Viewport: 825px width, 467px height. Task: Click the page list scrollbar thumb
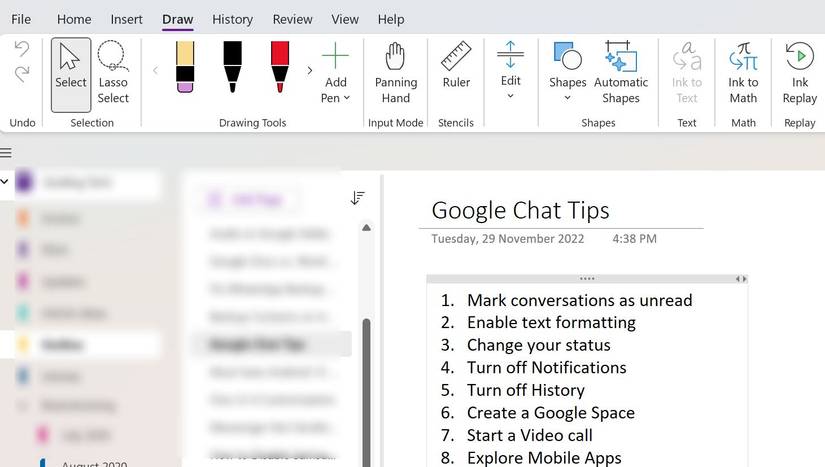366,392
